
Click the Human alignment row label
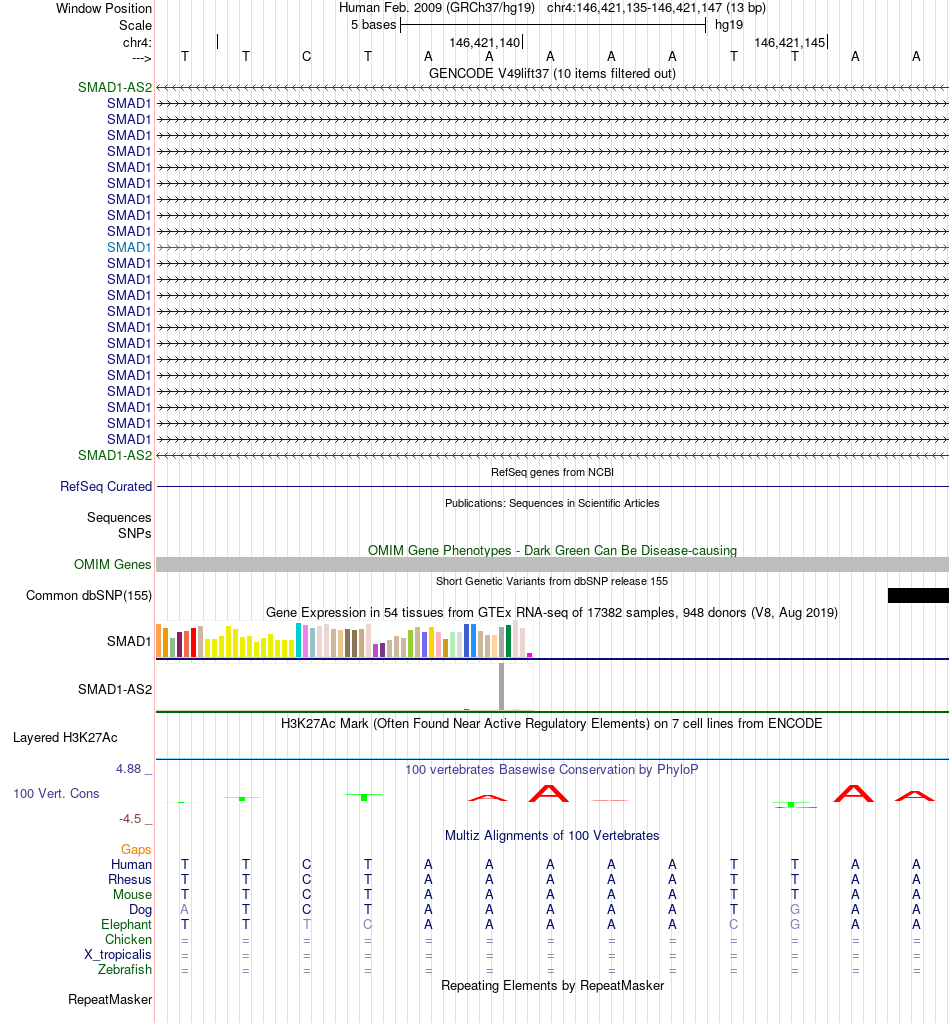(131, 864)
